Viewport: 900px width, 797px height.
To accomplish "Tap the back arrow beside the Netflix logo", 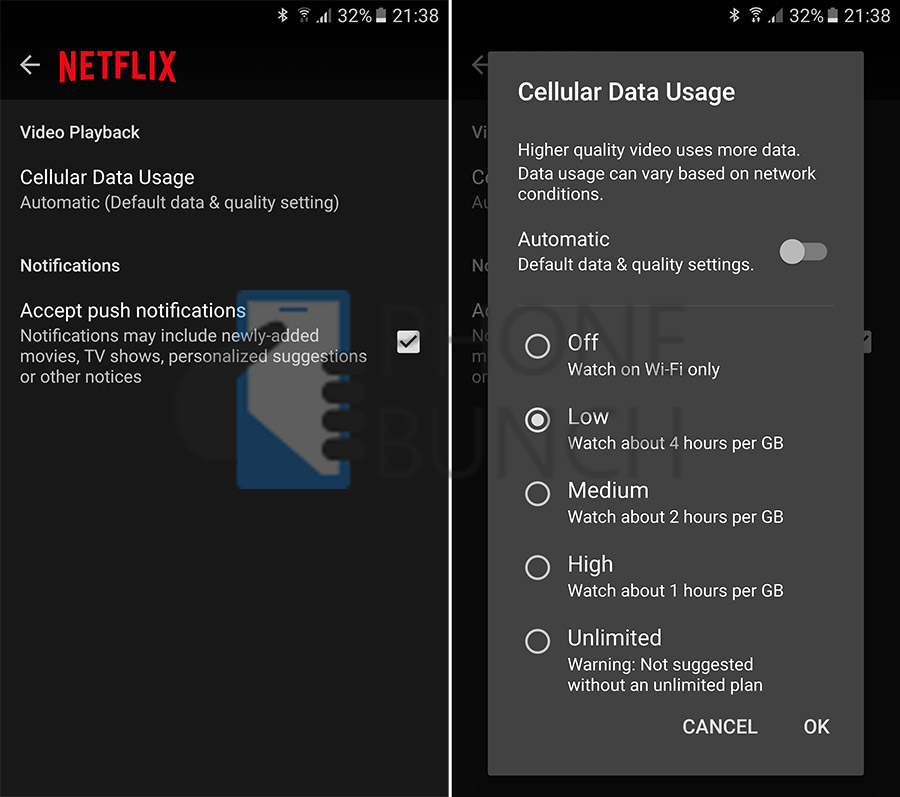I will [x=30, y=65].
